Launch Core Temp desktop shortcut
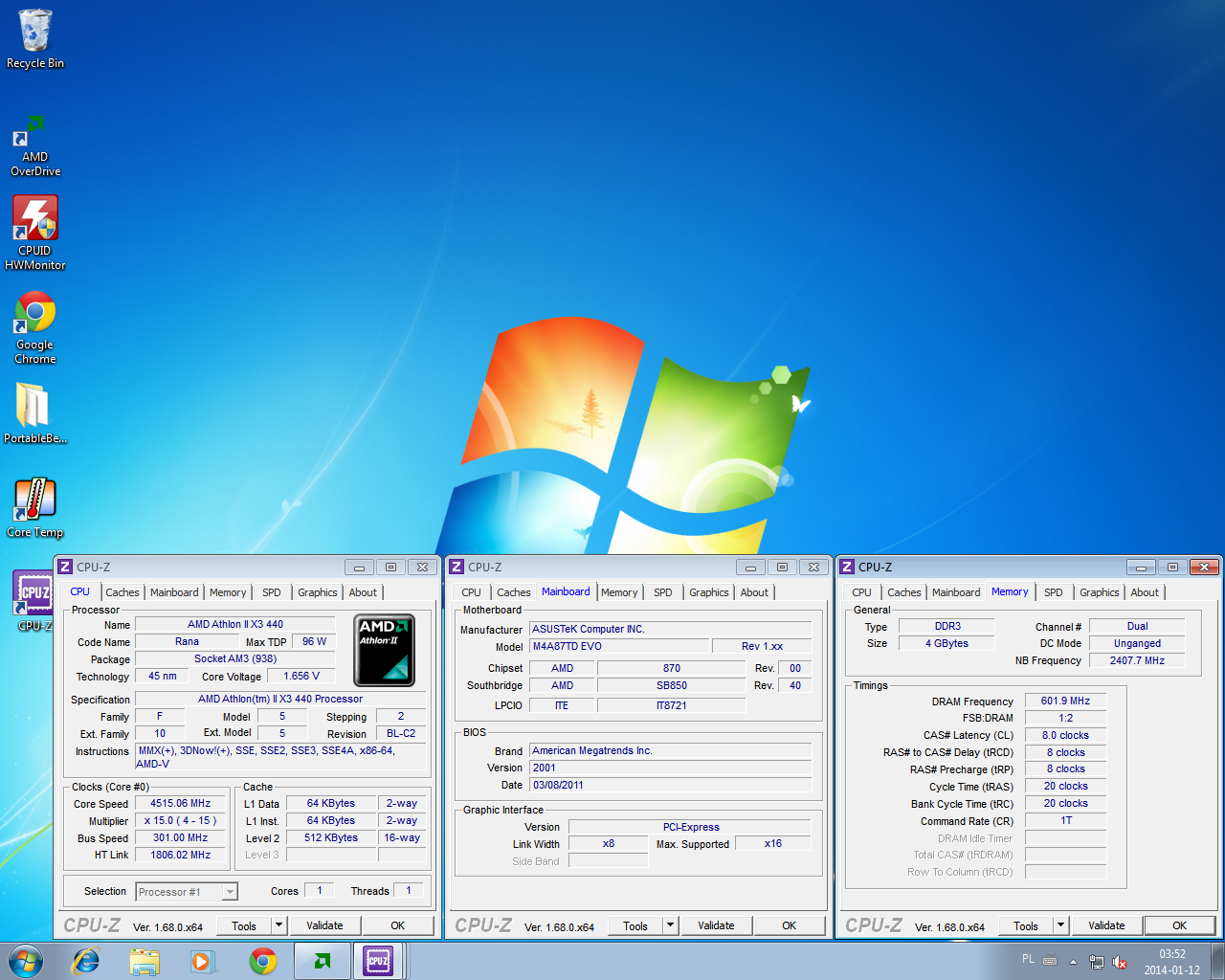 [x=35, y=508]
